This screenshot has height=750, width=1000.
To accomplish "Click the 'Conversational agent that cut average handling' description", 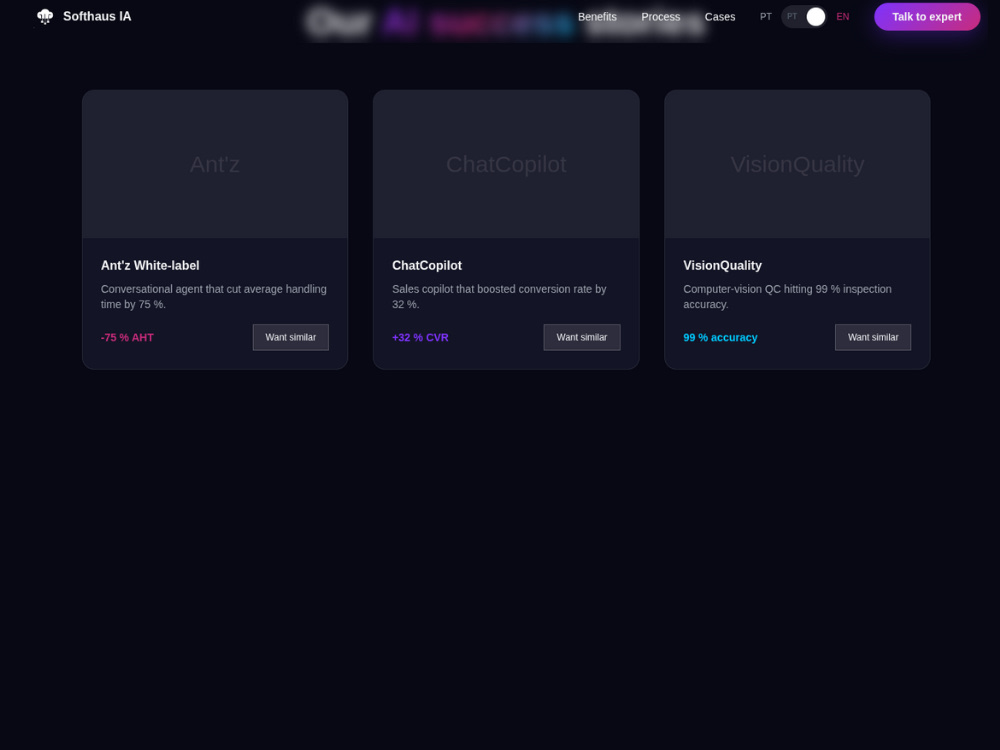I will (214, 297).
